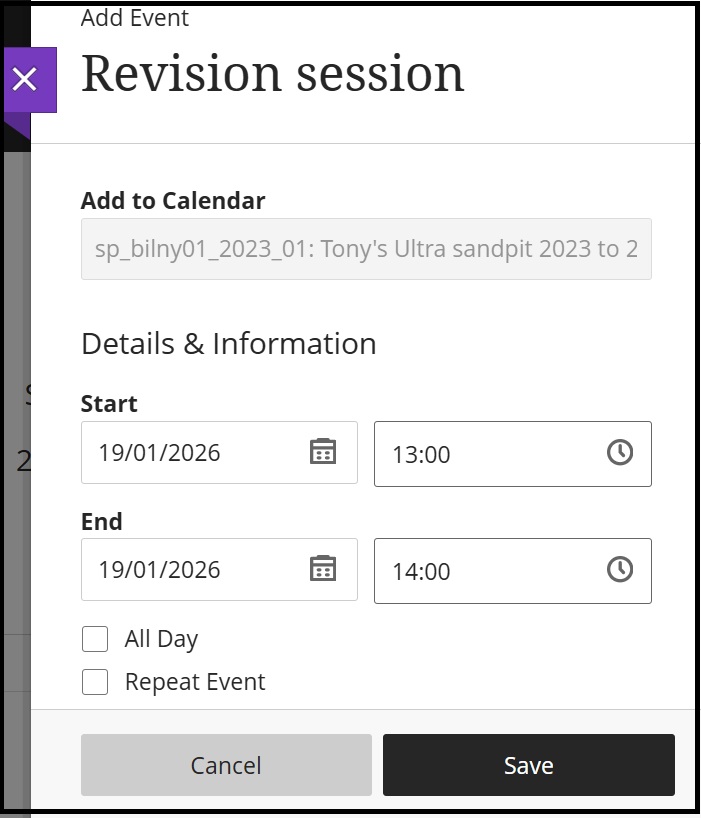Open the End date calendar picker
This screenshot has width=701, height=818.
coord(325,570)
